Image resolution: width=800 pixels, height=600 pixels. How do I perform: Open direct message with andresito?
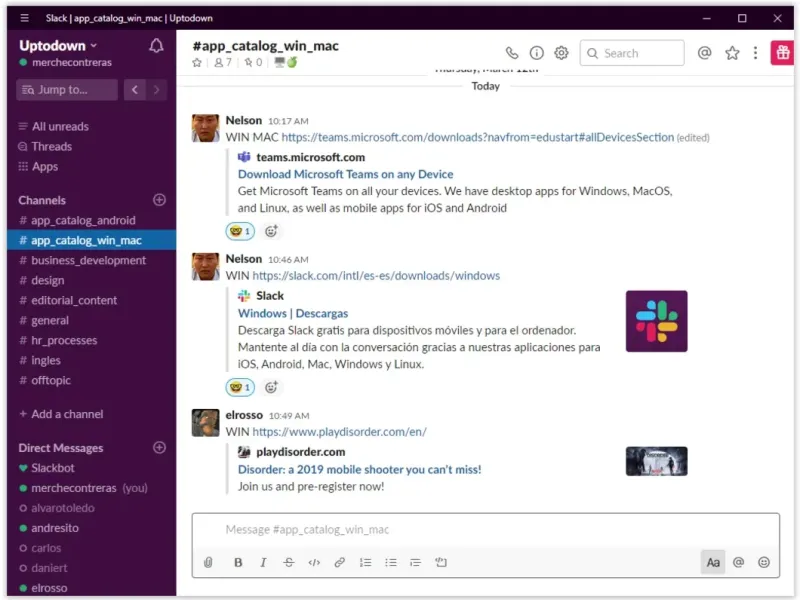(x=55, y=528)
